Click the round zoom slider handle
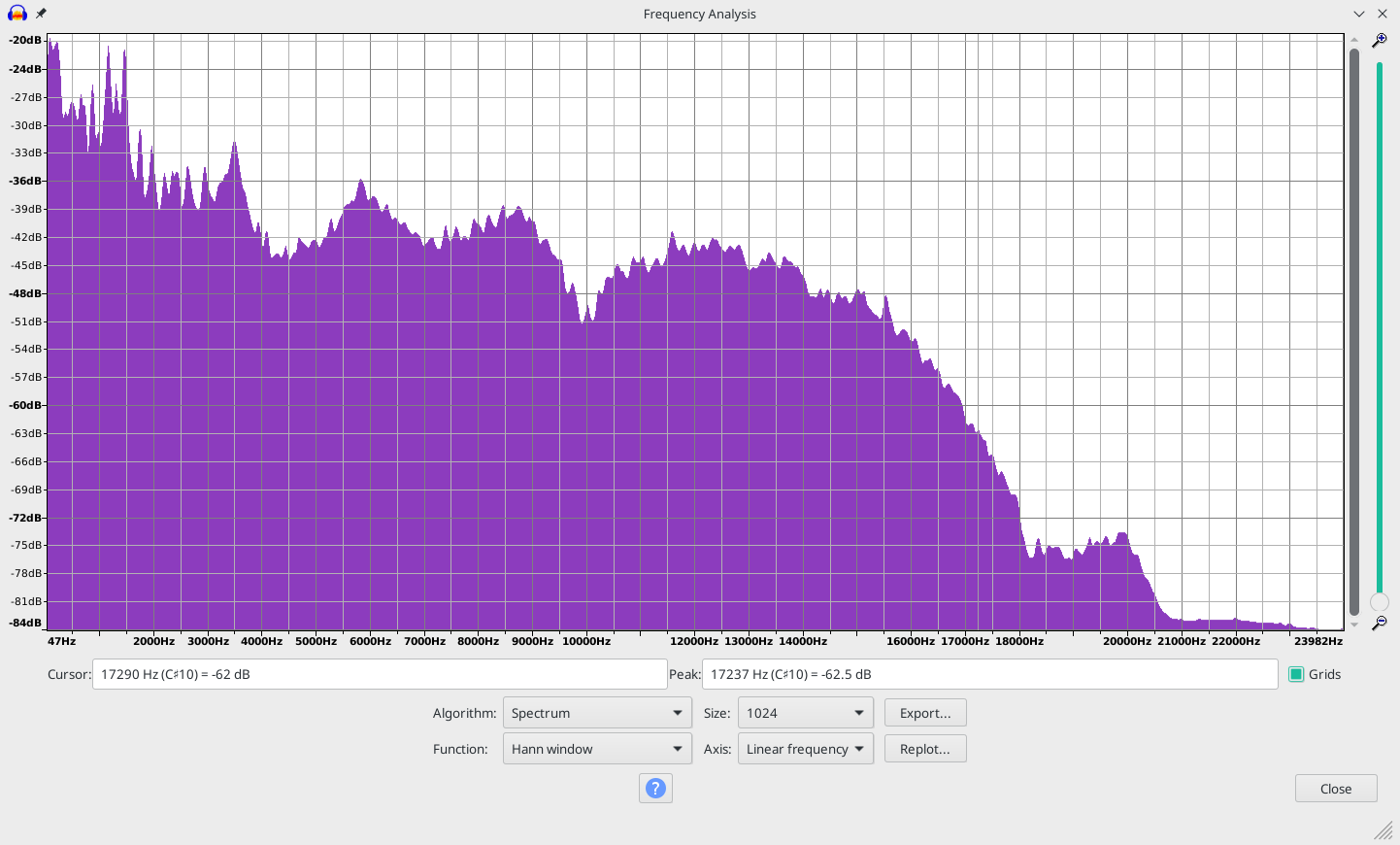This screenshot has height=845, width=1400. coord(1379,602)
